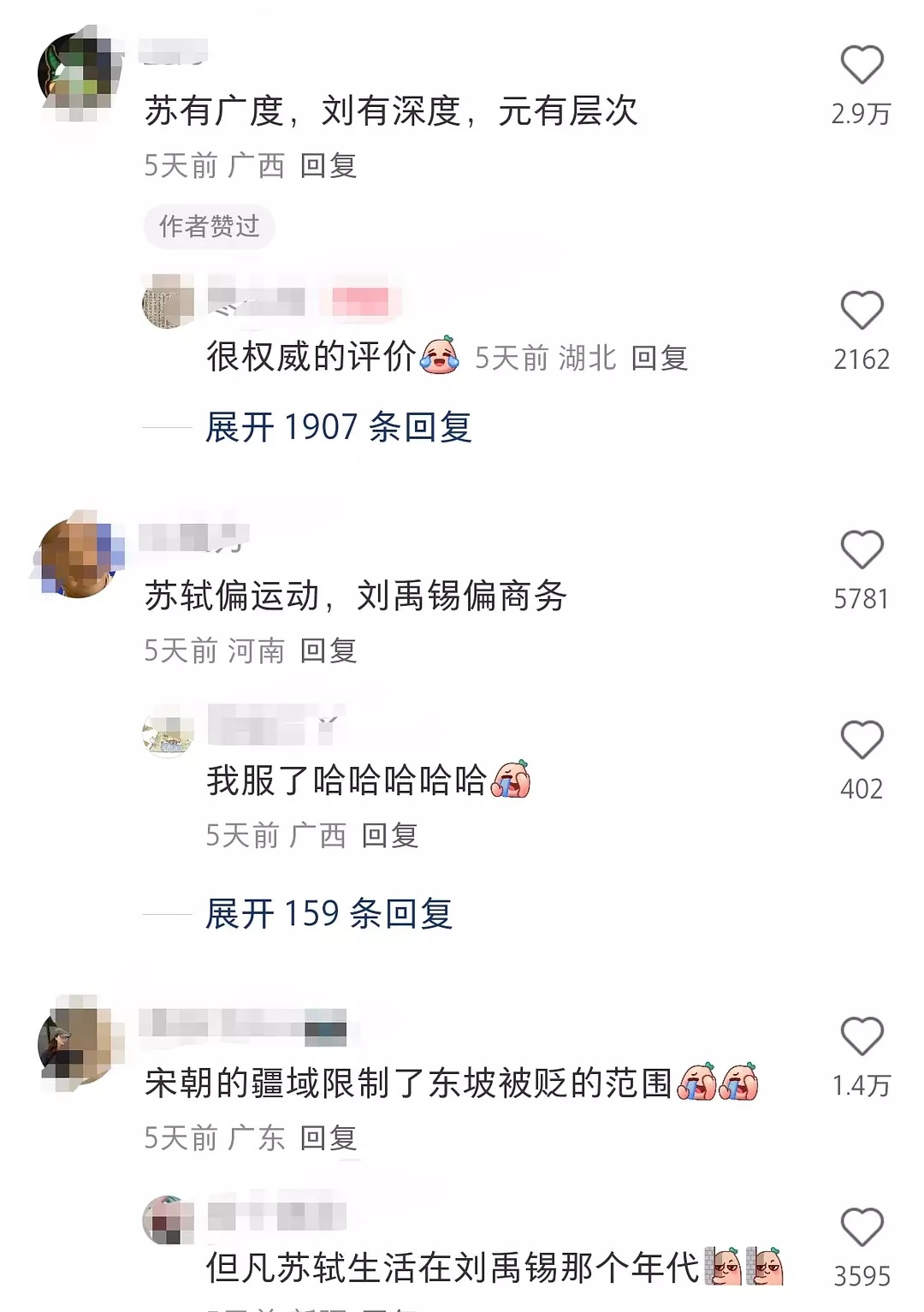Like the 但凡苏轼生活在 reply
Screen dimensions: 924x1312
click(x=862, y=1226)
